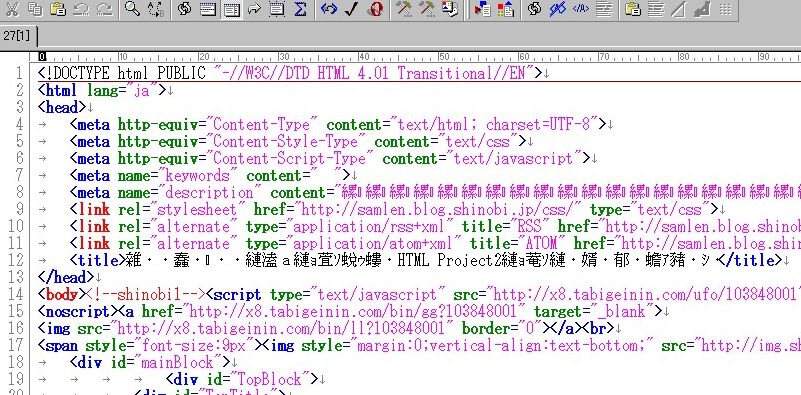Click the <noscript> tag on line 15
Screen dimensions: 801x395
pos(78,311)
